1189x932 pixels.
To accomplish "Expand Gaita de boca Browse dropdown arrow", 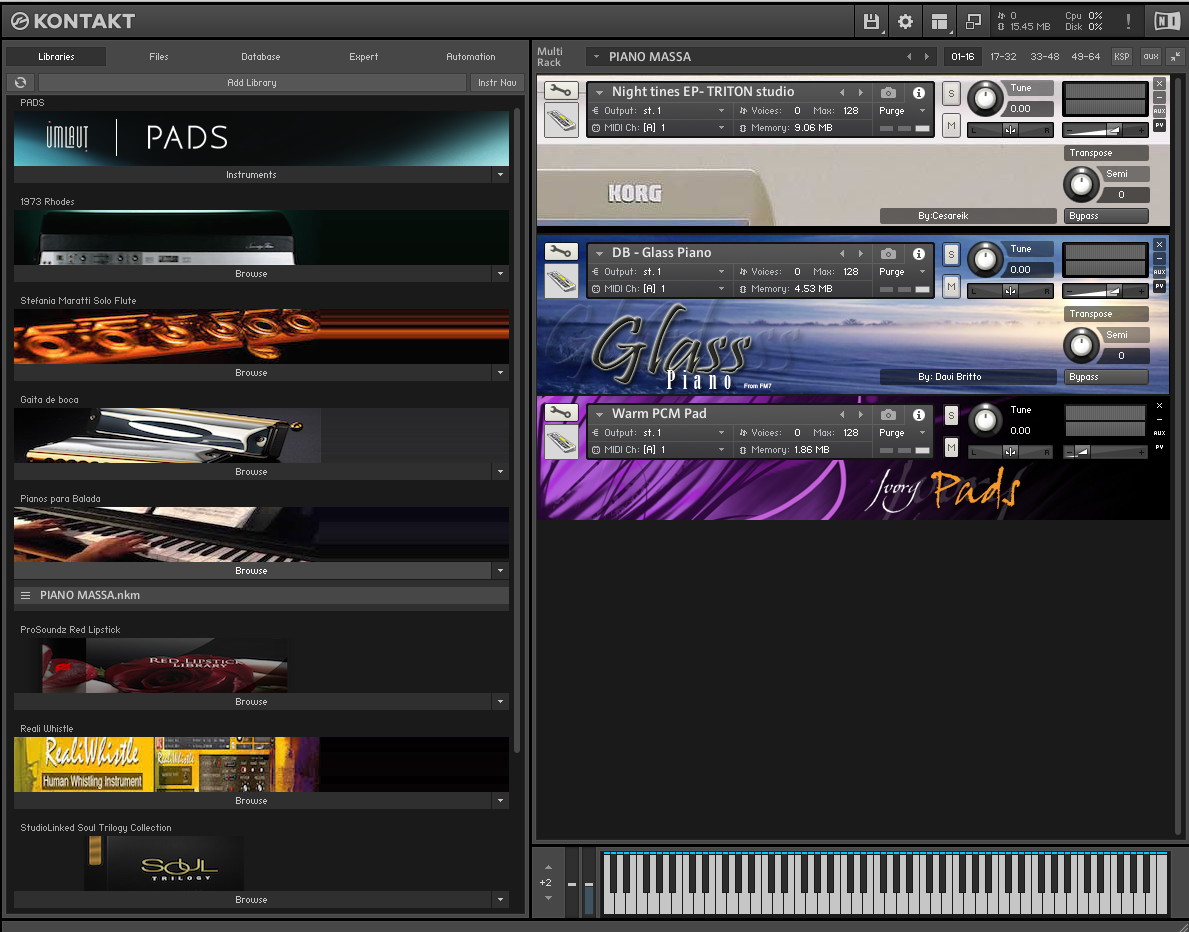I will coord(500,472).
